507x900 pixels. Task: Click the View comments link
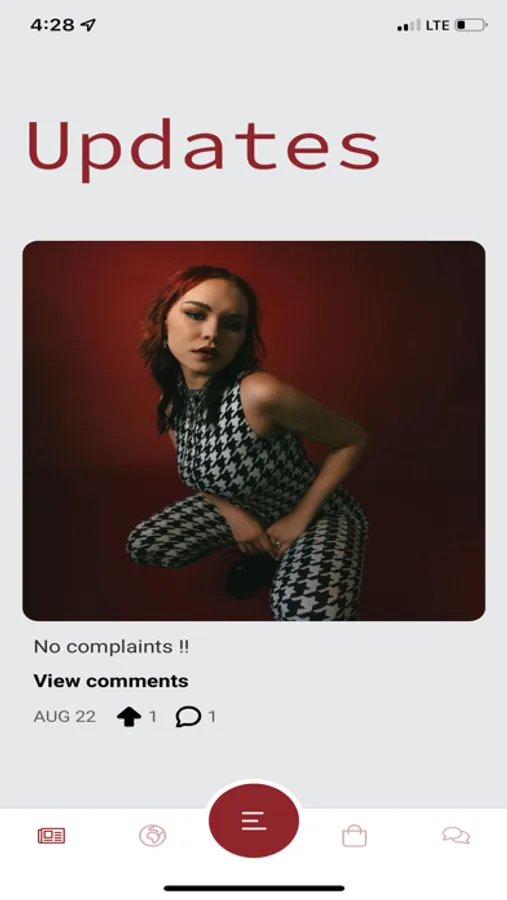click(111, 681)
